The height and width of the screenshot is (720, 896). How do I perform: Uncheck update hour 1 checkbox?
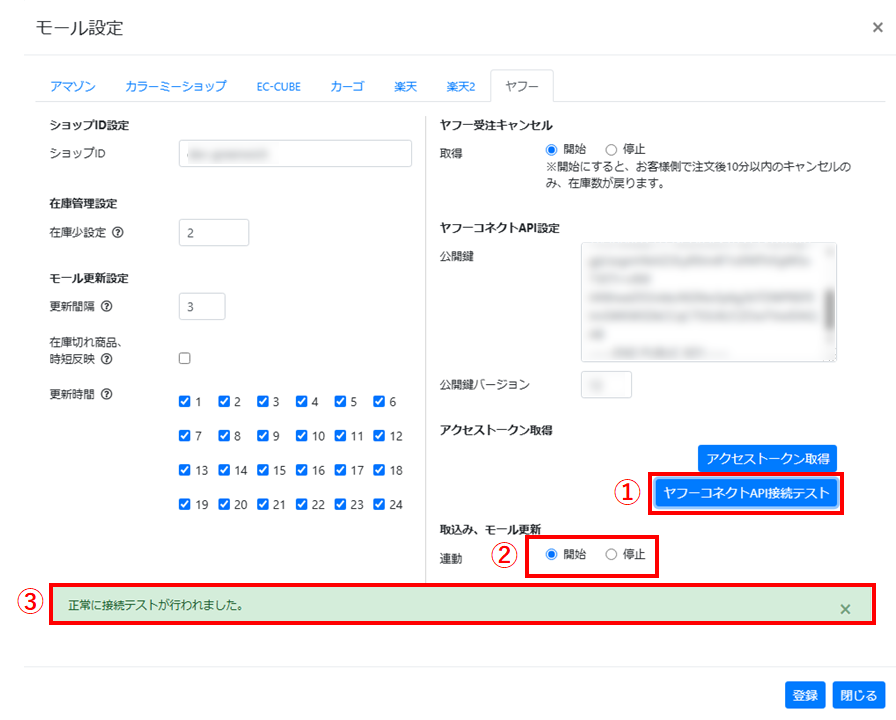(x=185, y=401)
